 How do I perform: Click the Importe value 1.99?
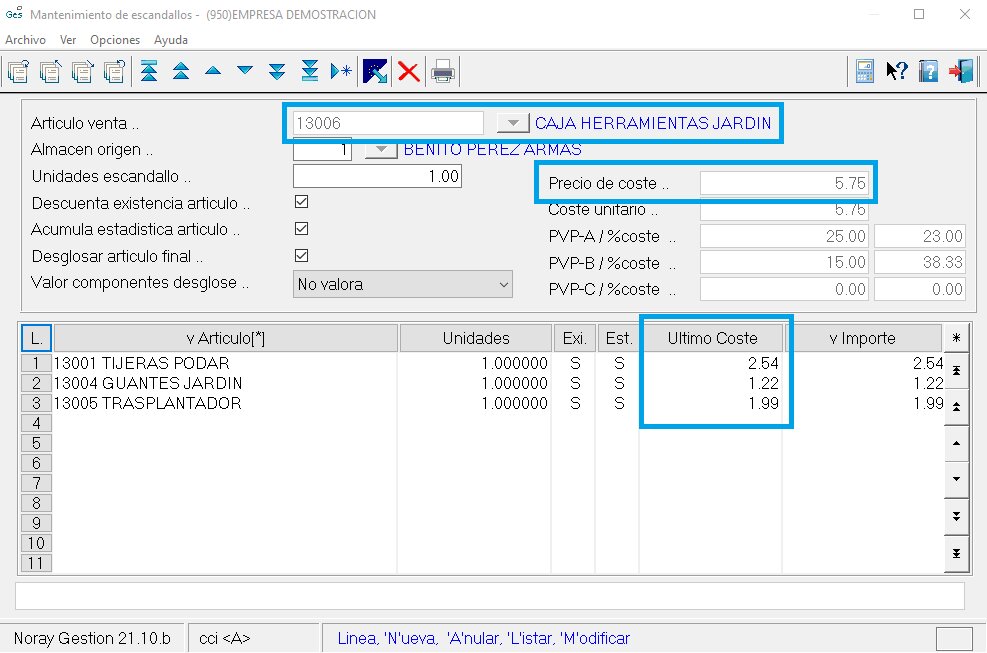coord(928,403)
